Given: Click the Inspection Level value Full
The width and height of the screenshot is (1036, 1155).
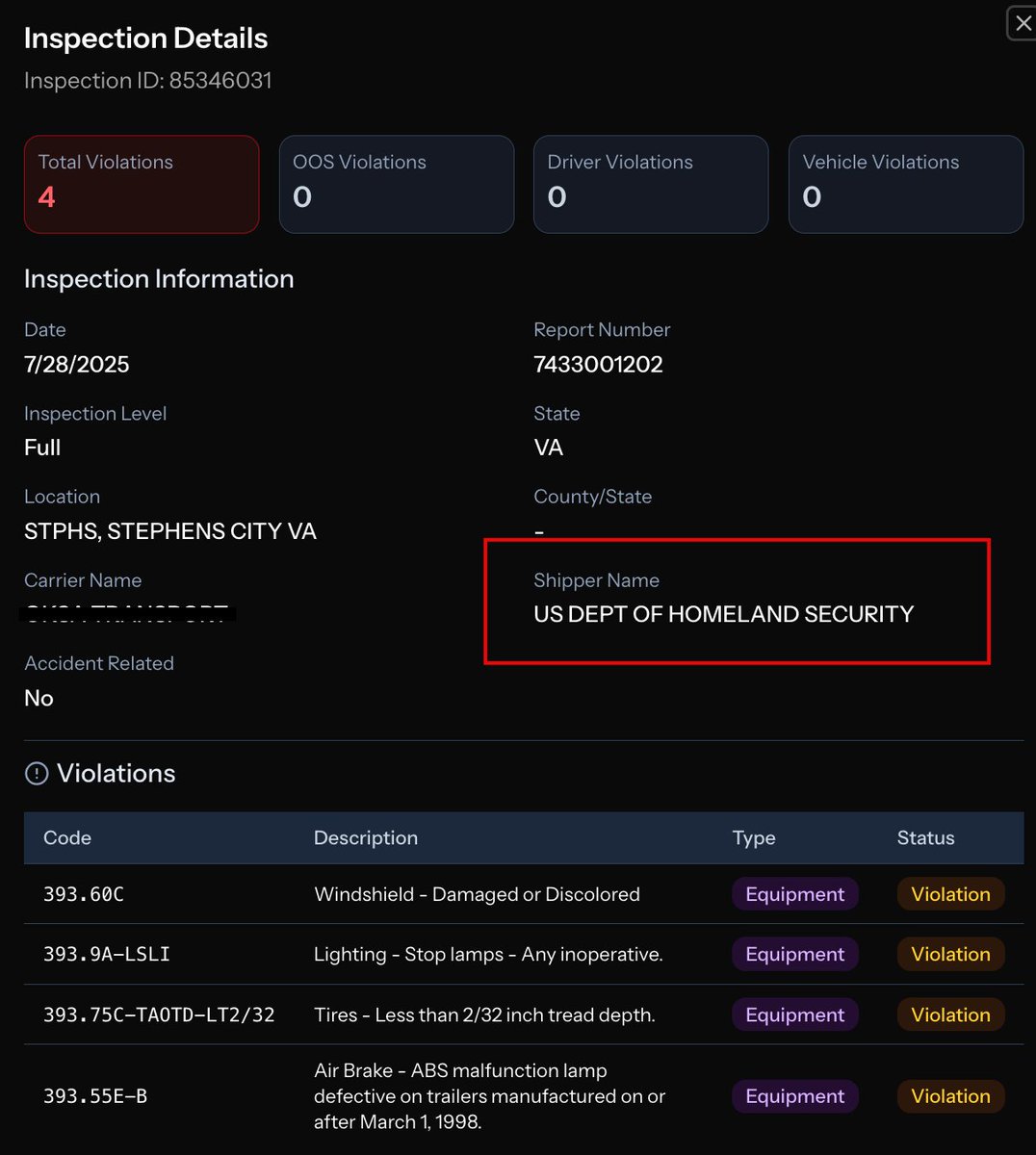Looking at the screenshot, I should point(42,448).
